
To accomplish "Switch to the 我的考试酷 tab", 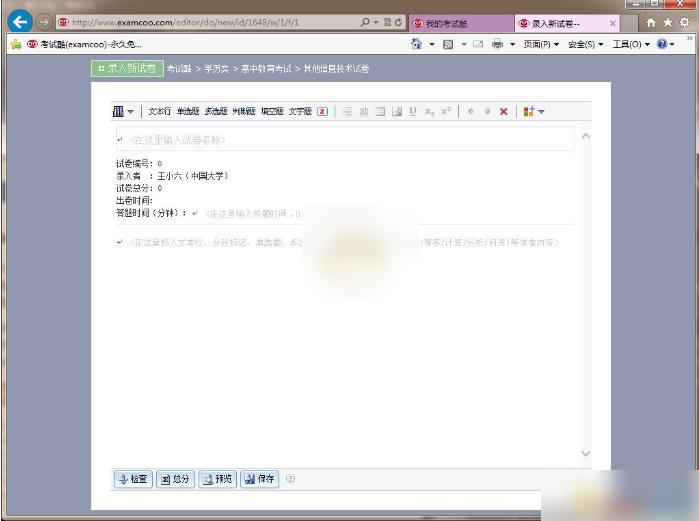I will [x=460, y=23].
